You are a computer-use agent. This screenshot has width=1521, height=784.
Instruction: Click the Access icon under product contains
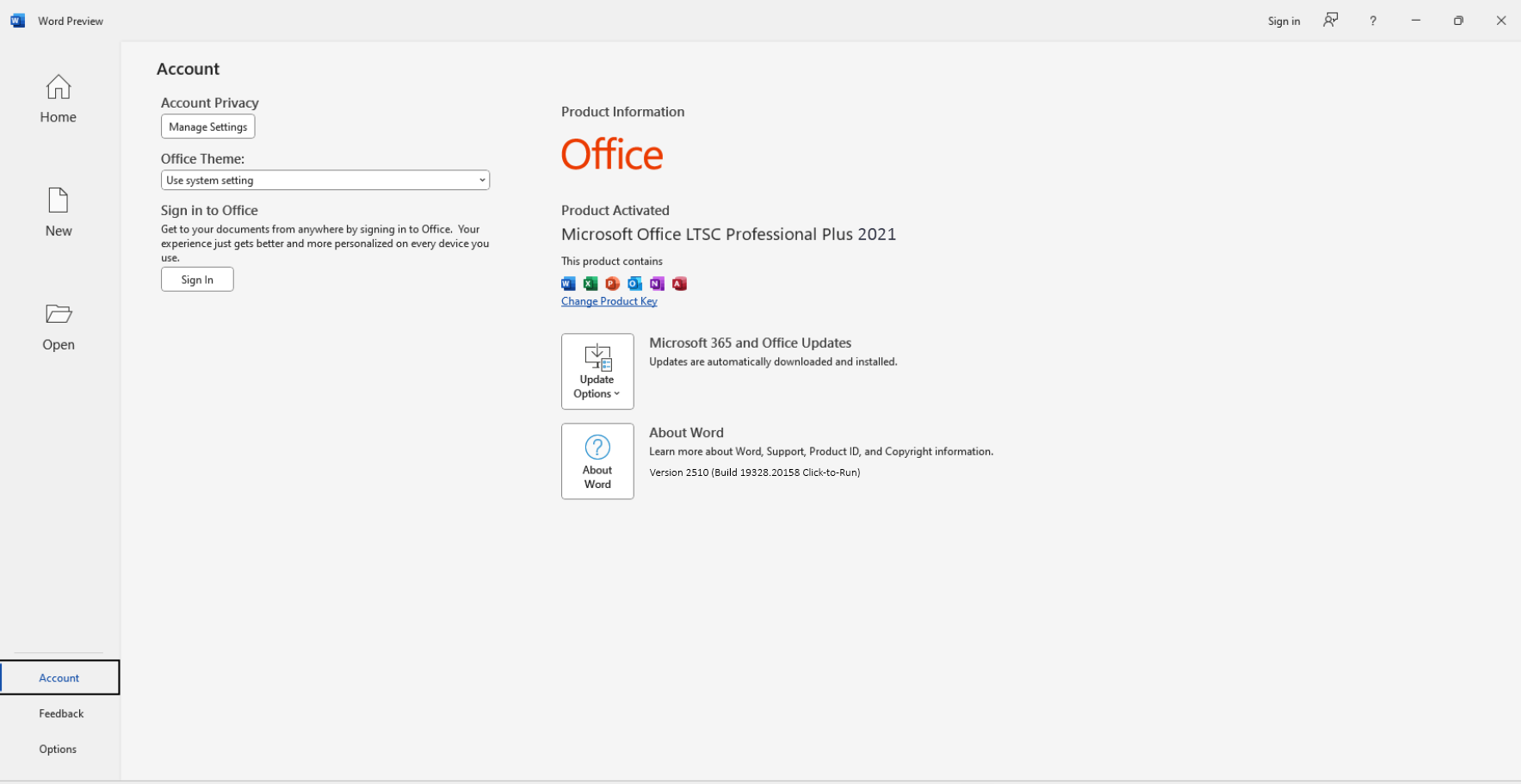(679, 283)
